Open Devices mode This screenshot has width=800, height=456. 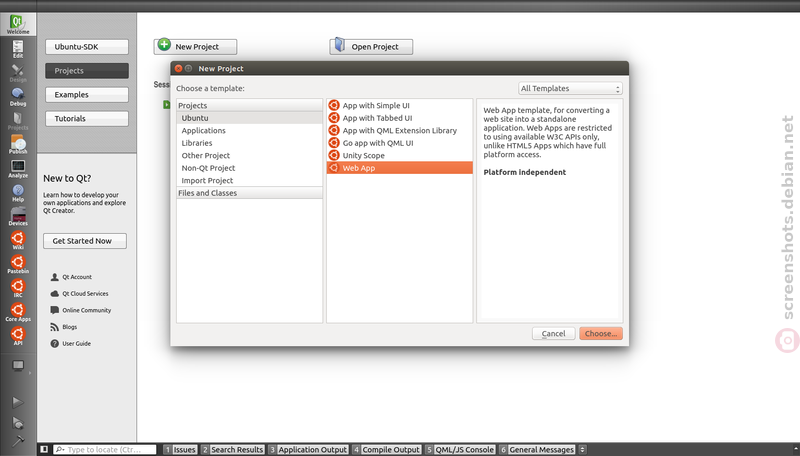coord(18,216)
